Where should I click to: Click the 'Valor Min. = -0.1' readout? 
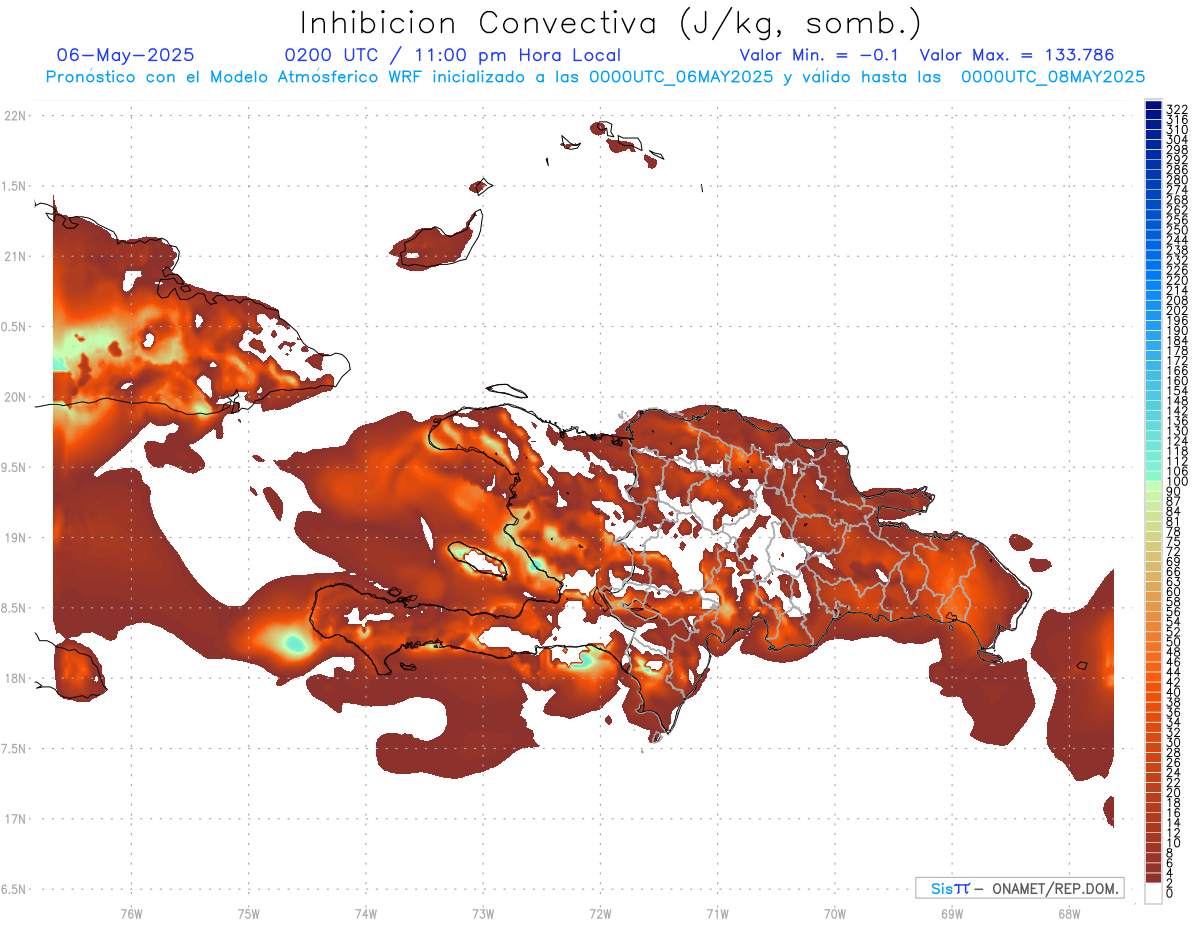point(819,55)
